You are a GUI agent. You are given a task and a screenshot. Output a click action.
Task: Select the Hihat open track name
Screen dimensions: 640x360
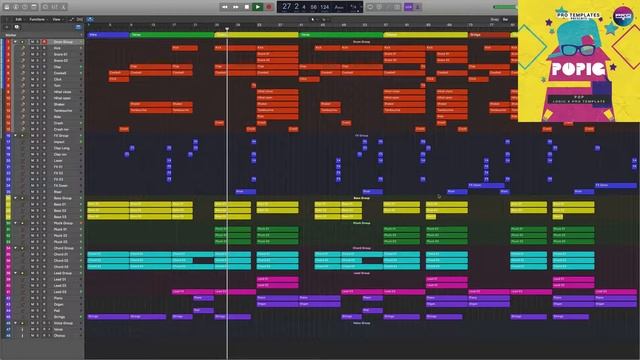[x=62, y=98]
